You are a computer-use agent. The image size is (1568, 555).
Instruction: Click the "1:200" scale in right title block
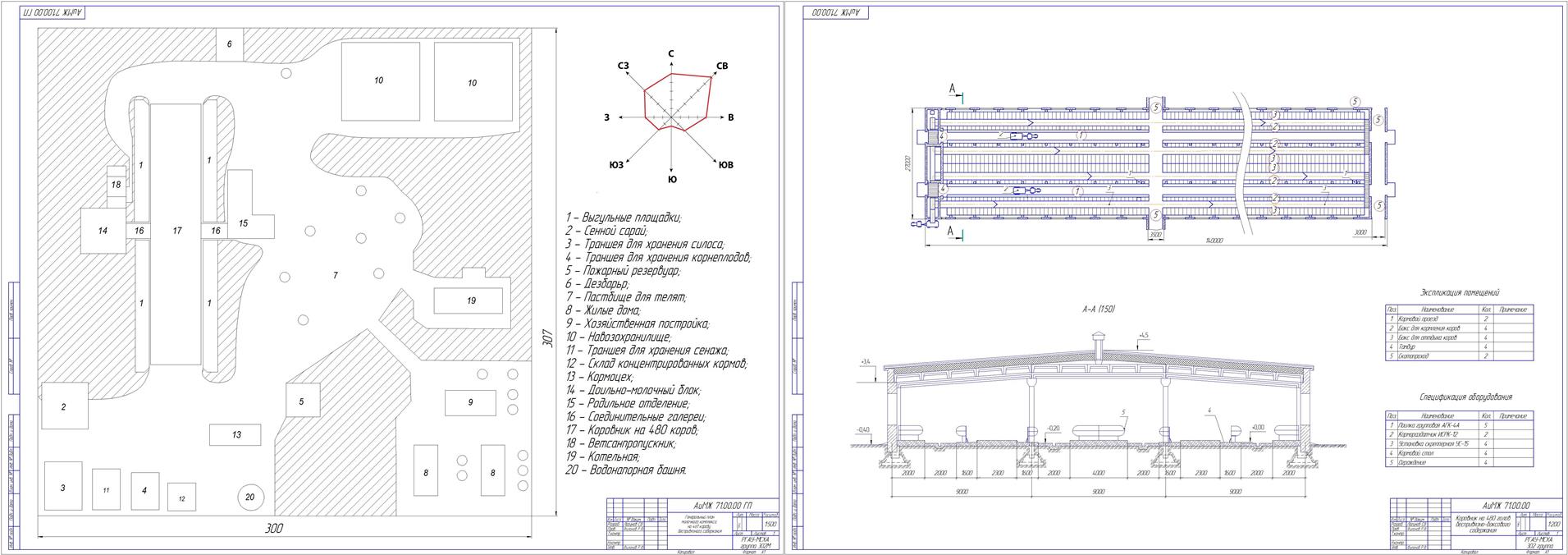(1552, 524)
